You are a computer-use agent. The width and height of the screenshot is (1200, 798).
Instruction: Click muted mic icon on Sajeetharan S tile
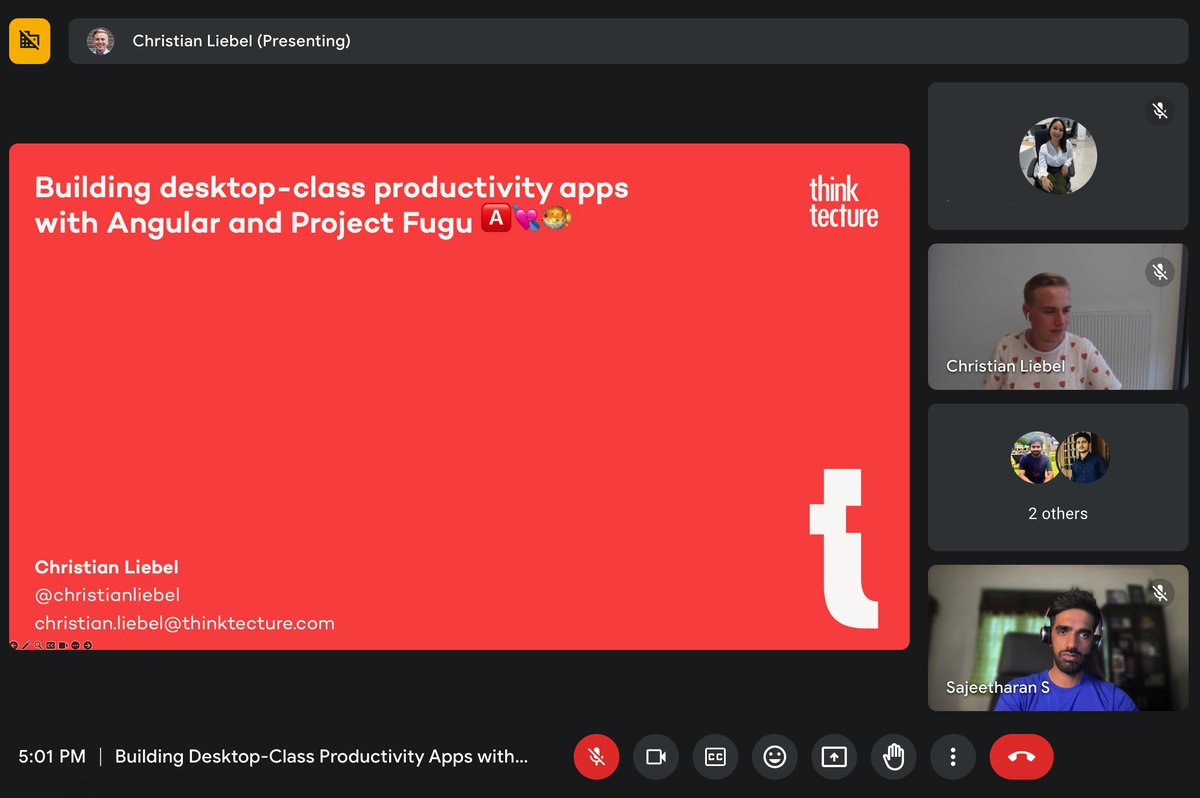(1159, 593)
